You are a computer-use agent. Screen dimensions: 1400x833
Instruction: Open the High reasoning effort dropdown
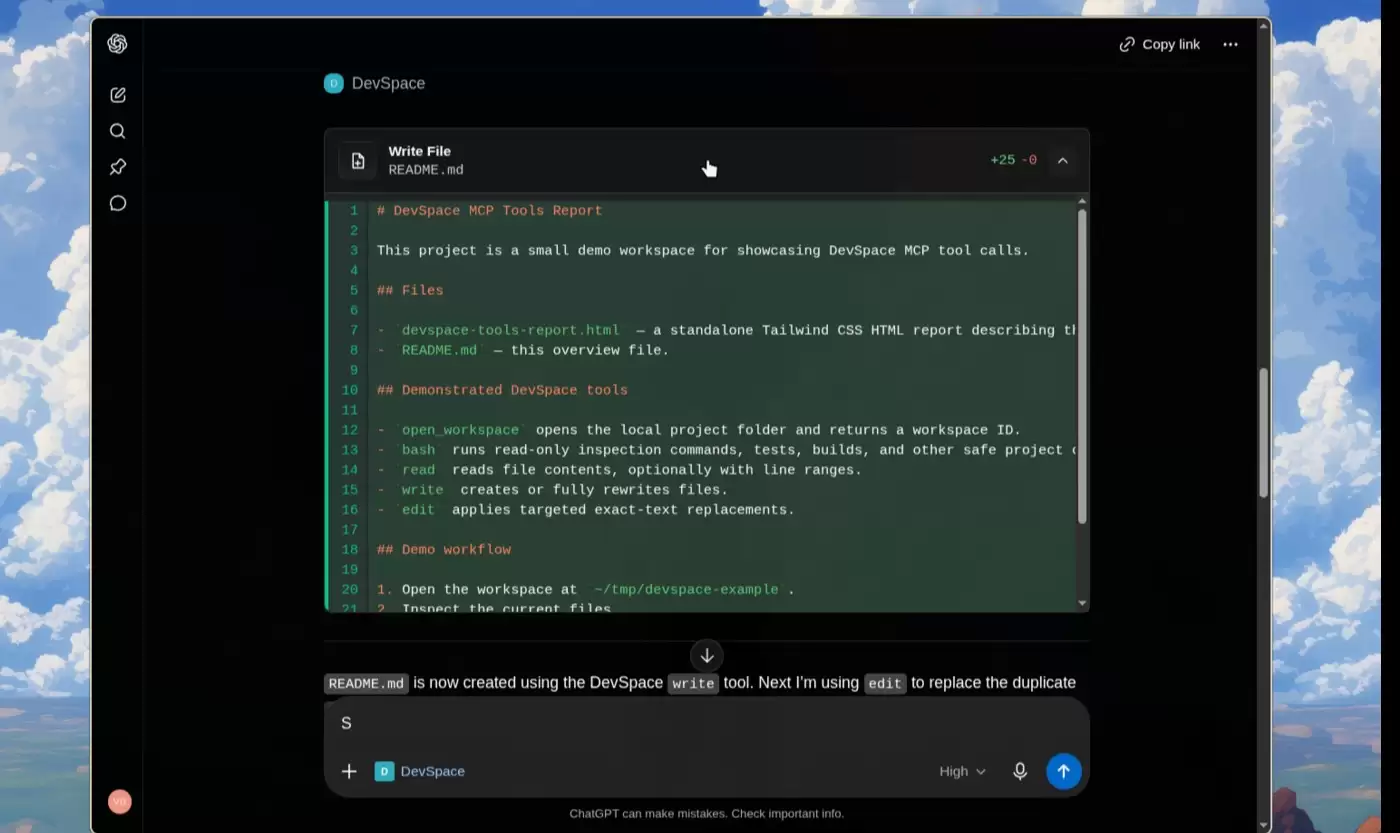point(962,771)
